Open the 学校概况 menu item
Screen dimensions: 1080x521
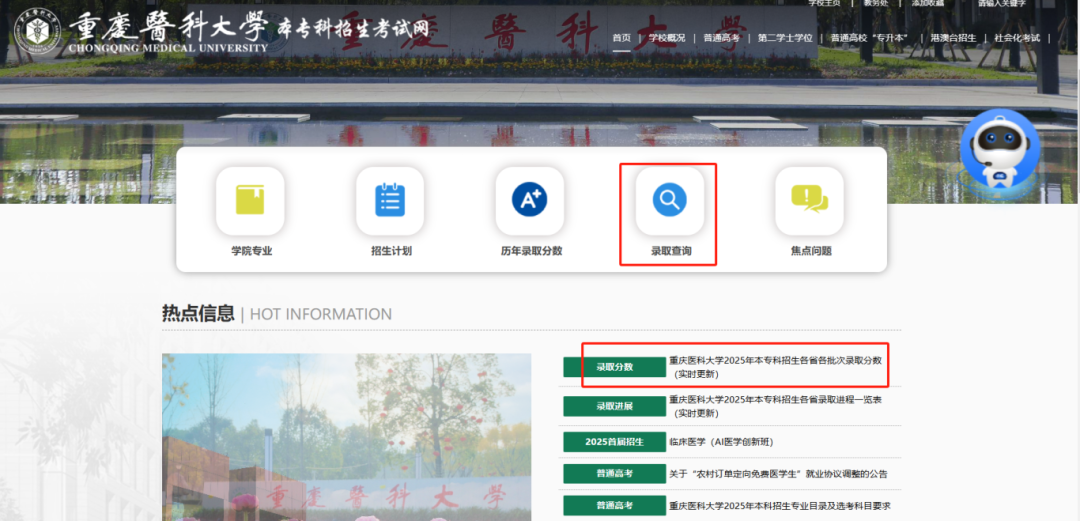(667, 38)
